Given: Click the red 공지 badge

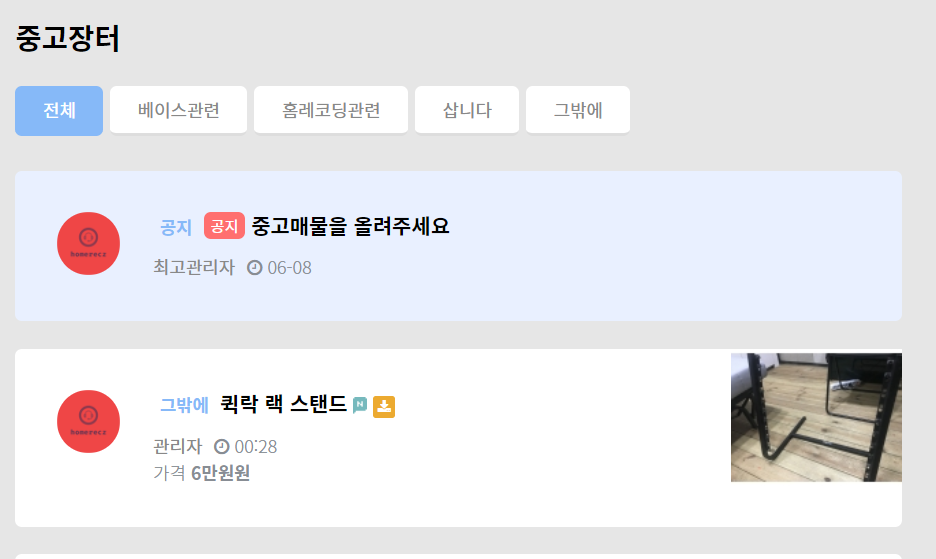Looking at the screenshot, I should click(x=224, y=226).
